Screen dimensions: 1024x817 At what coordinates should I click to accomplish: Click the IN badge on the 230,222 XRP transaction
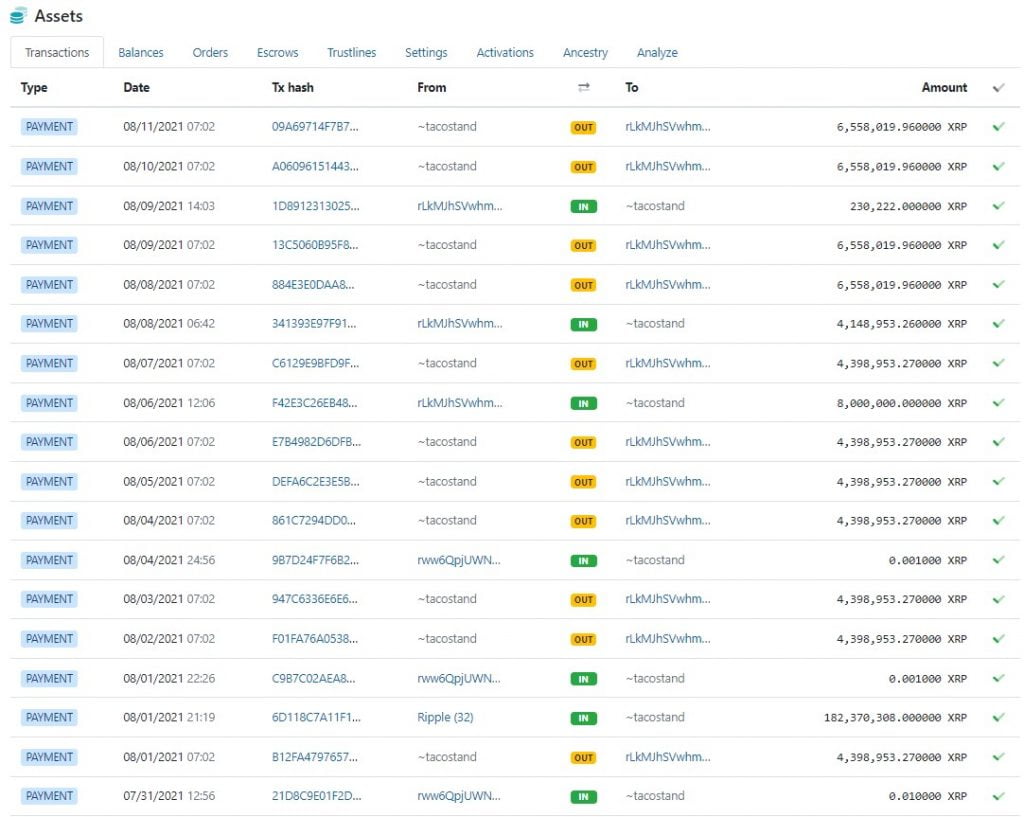(583, 206)
